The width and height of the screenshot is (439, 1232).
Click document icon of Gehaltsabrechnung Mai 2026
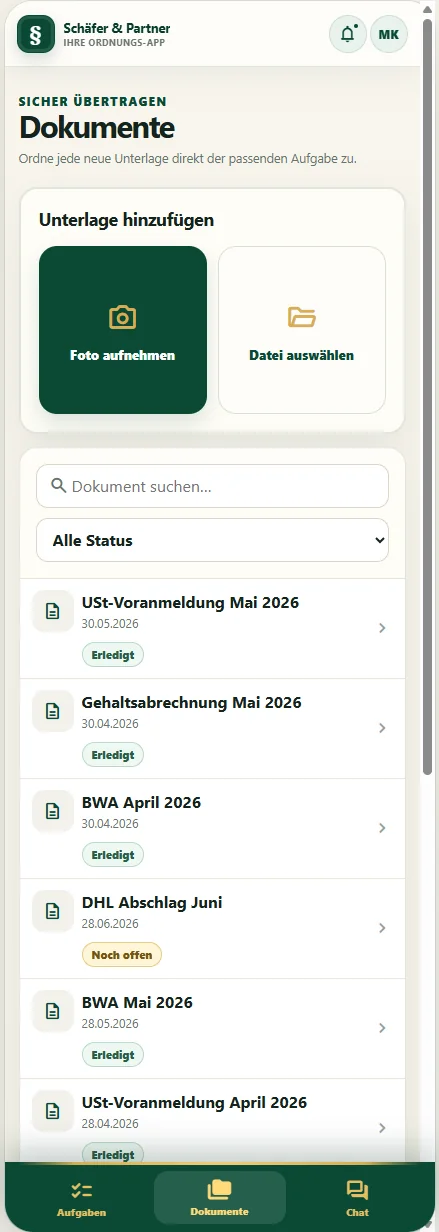pyautogui.click(x=53, y=711)
